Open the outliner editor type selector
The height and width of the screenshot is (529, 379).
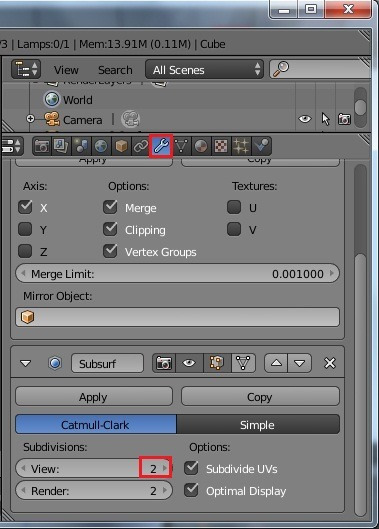(26, 69)
